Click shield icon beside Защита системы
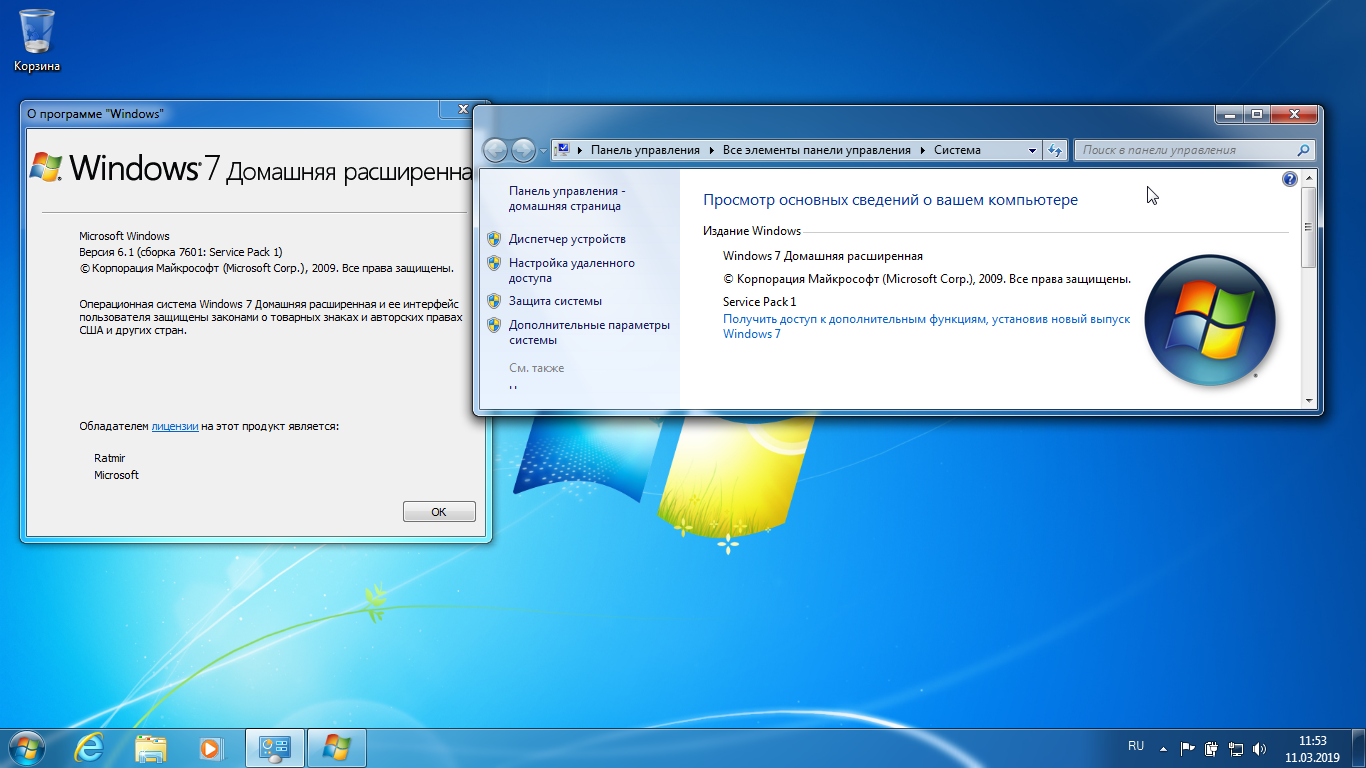Viewport: 1366px width, 768px height. (x=494, y=300)
